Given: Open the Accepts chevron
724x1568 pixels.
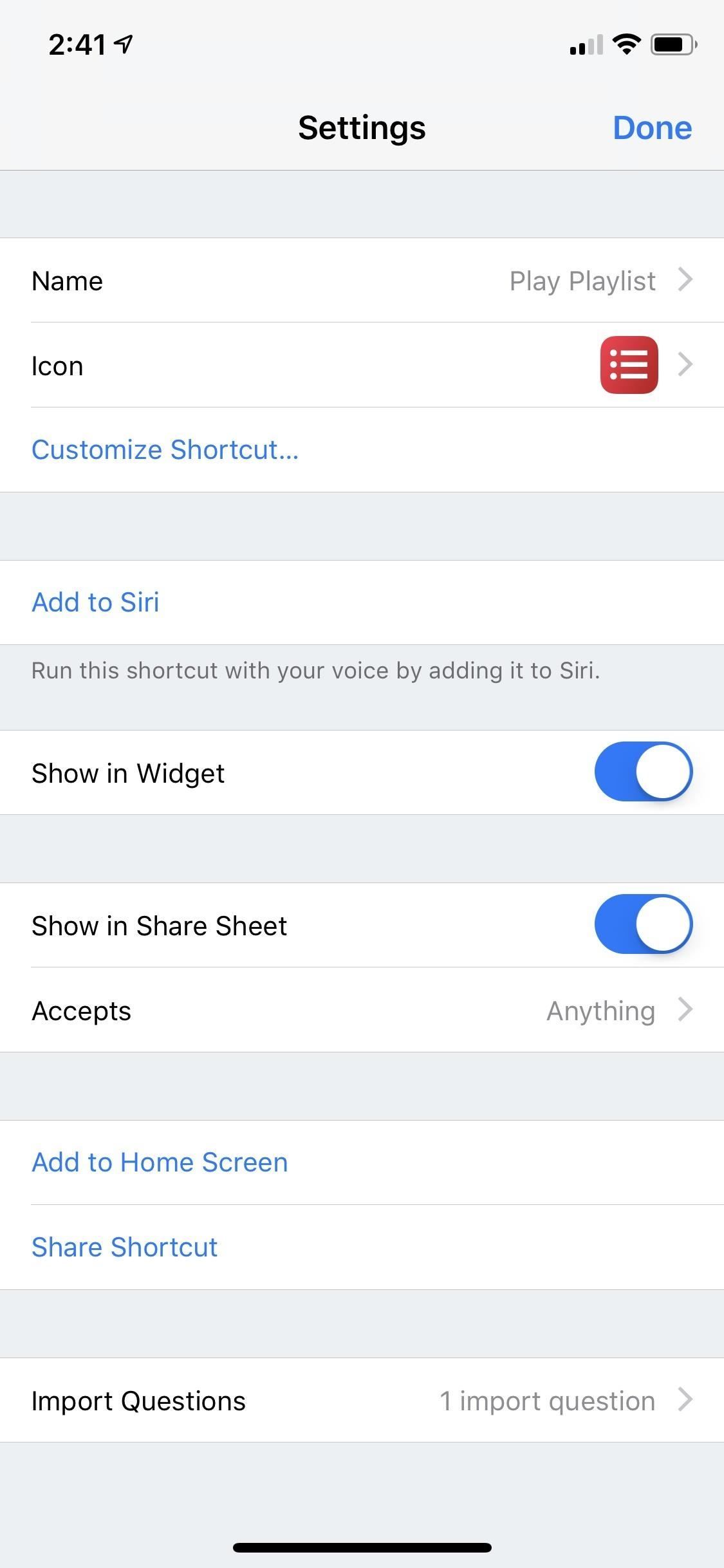Looking at the screenshot, I should click(x=685, y=1010).
